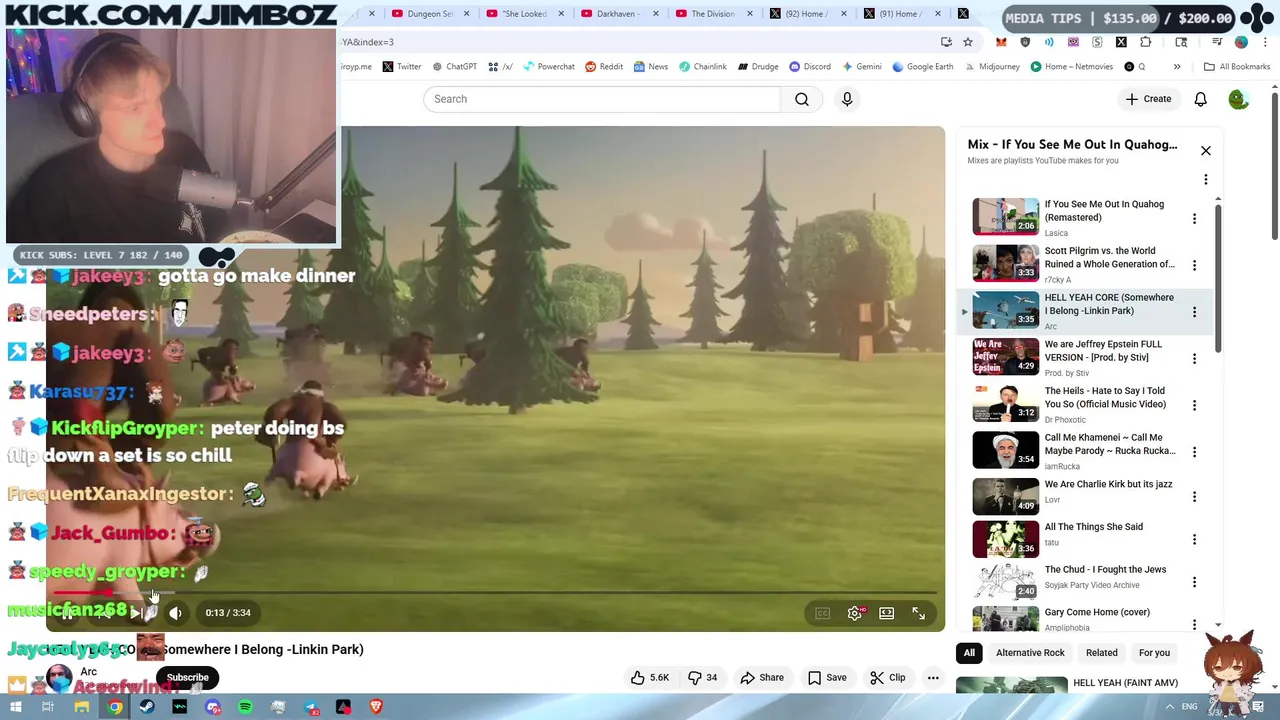
Task: Open the Twitter bookmark
Action: point(402,67)
